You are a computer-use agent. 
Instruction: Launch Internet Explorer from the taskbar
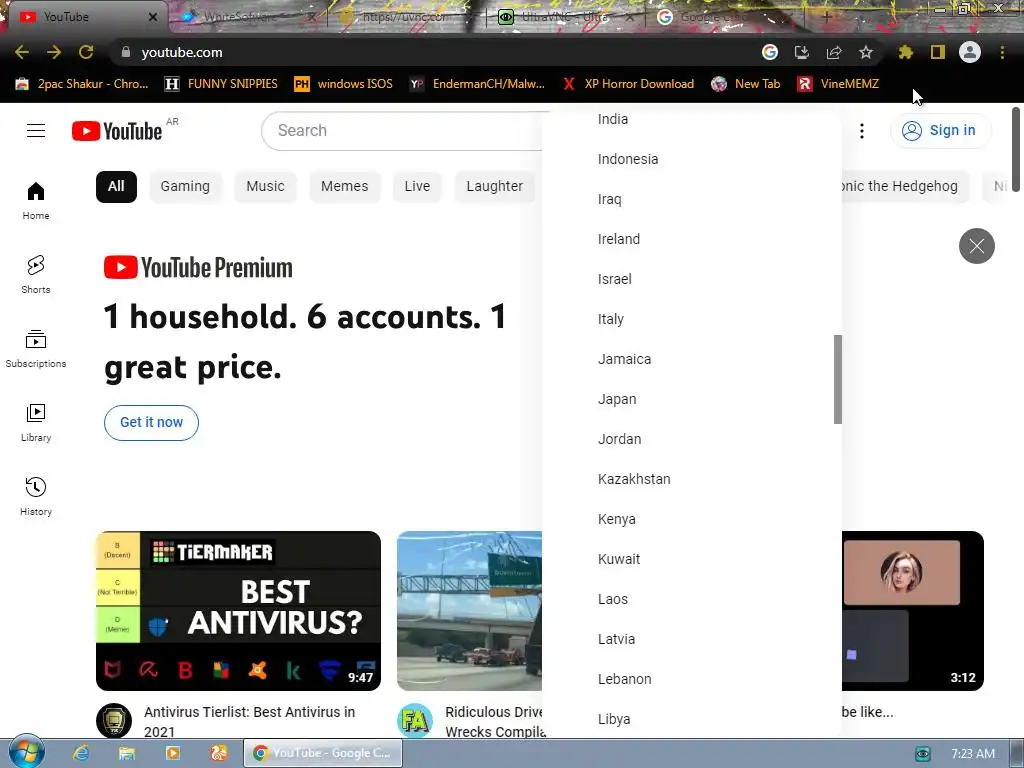pos(81,753)
